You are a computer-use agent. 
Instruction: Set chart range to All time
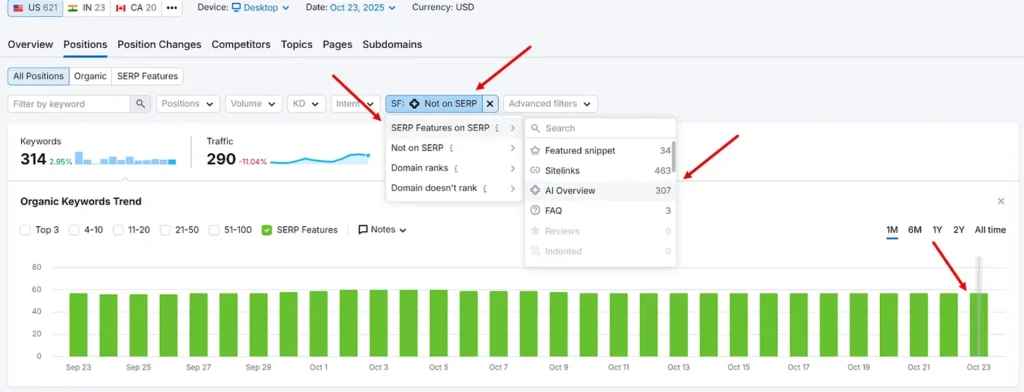990,230
